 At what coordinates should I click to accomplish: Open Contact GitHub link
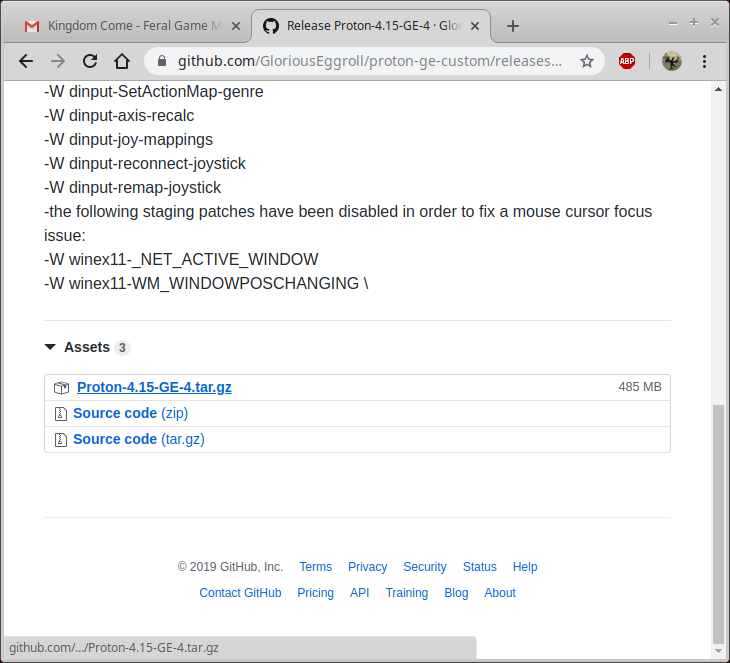point(240,593)
